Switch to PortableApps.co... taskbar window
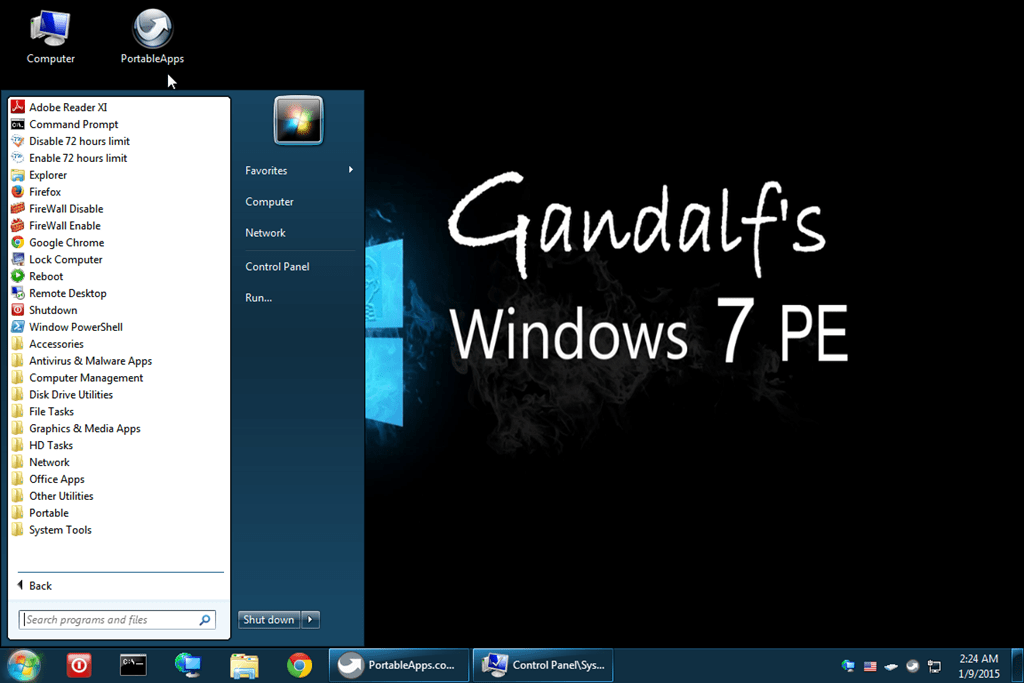 [x=398, y=665]
